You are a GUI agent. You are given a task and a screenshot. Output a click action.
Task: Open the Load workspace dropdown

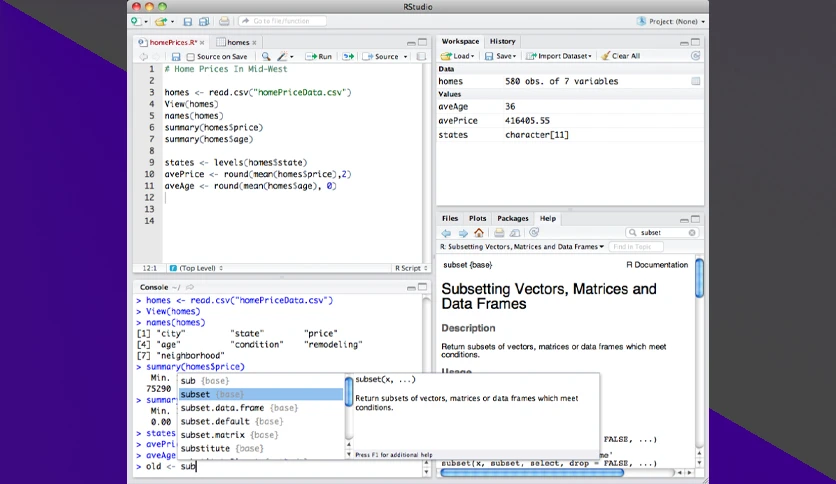[457, 56]
